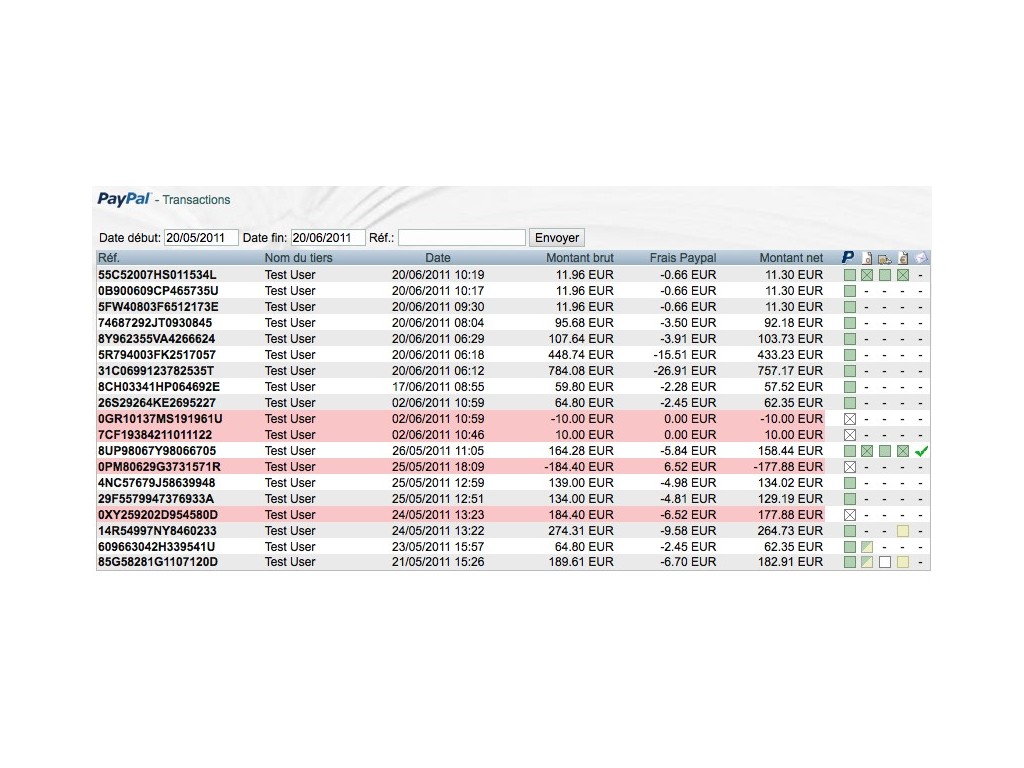The image size is (1024, 768).
Task: Select reference 14R54997NY8460233
Action: (x=157, y=531)
